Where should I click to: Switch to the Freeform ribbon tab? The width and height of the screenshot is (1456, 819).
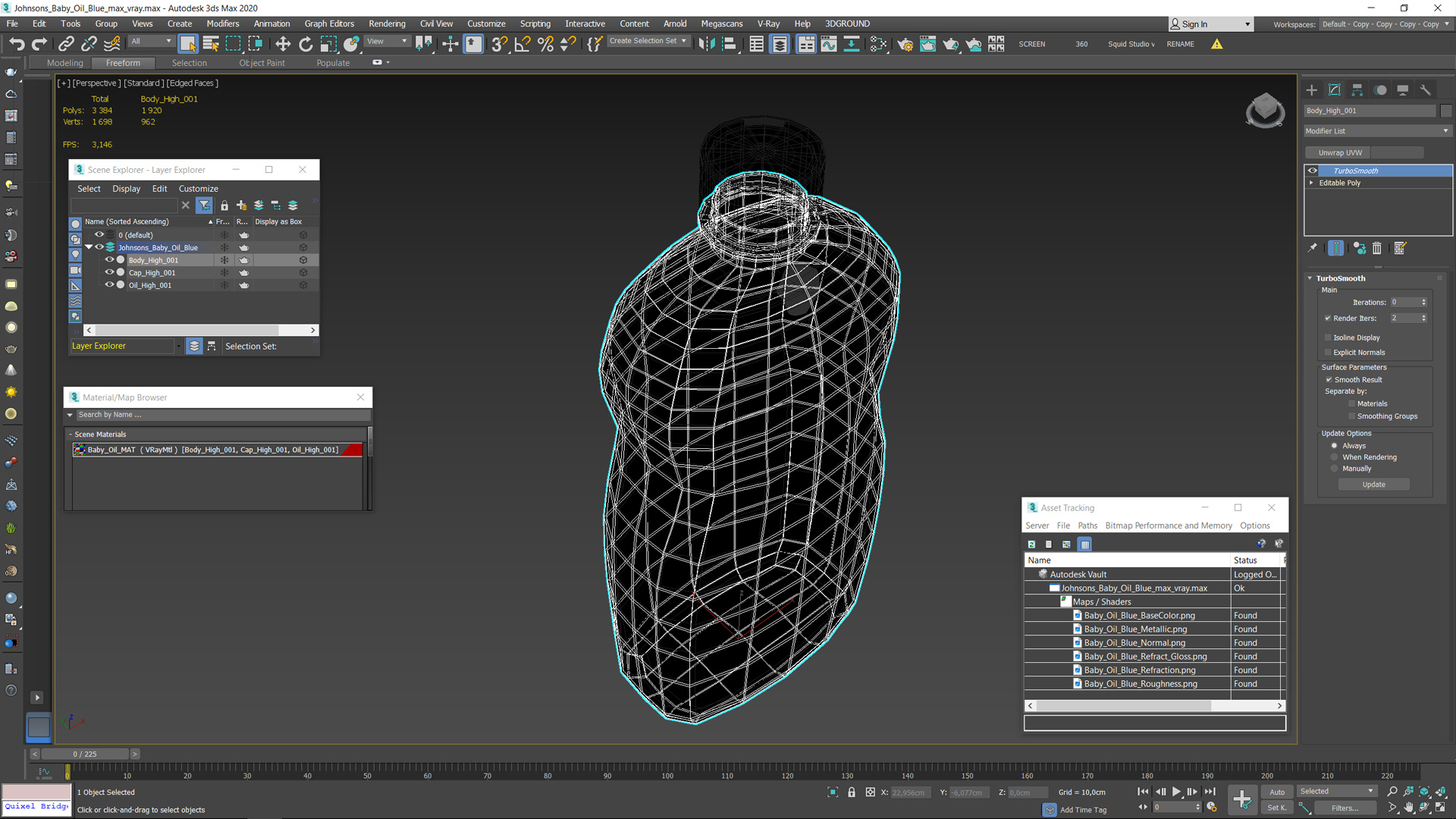(x=123, y=63)
